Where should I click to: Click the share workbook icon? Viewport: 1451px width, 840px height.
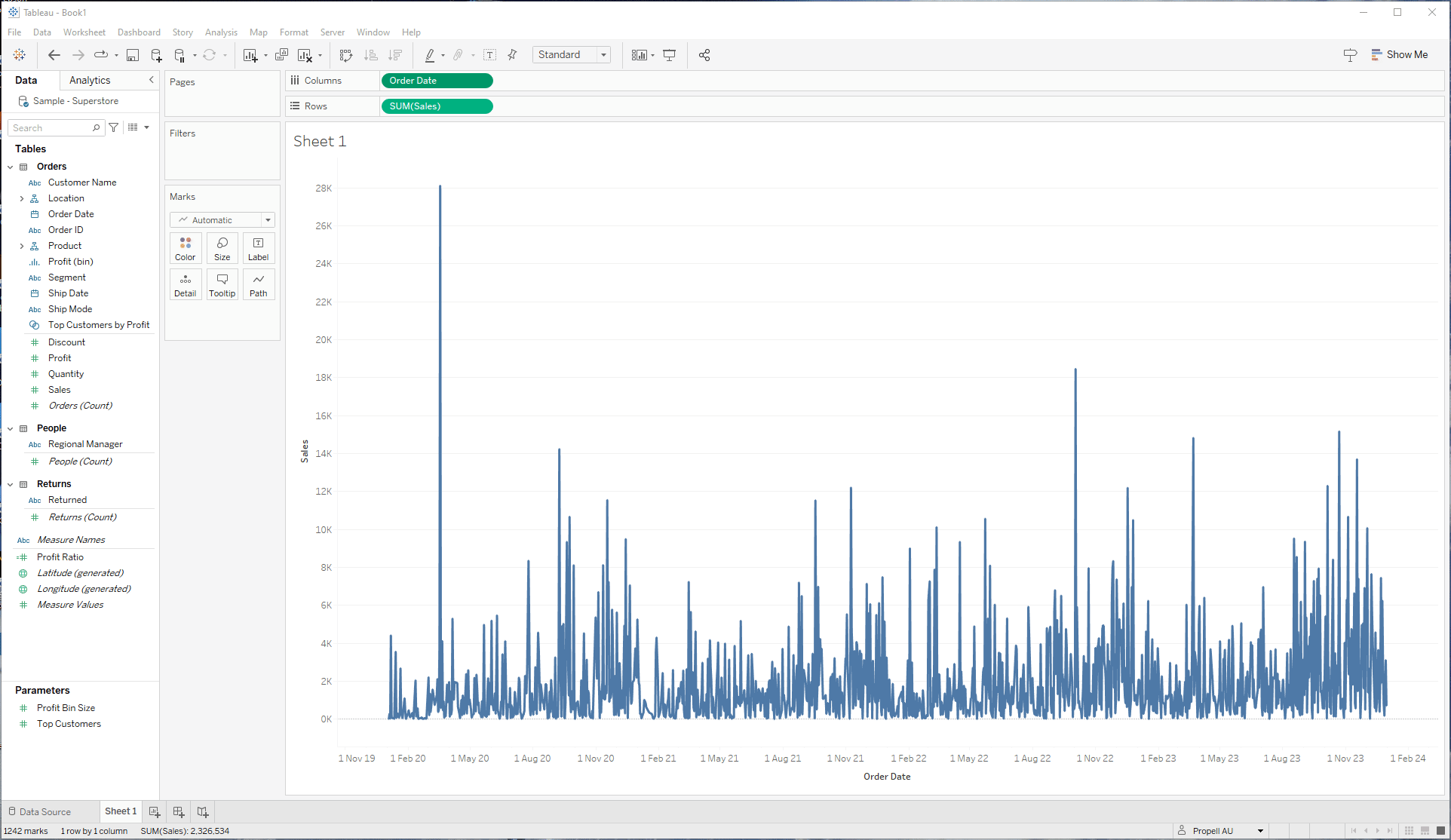pyautogui.click(x=704, y=55)
